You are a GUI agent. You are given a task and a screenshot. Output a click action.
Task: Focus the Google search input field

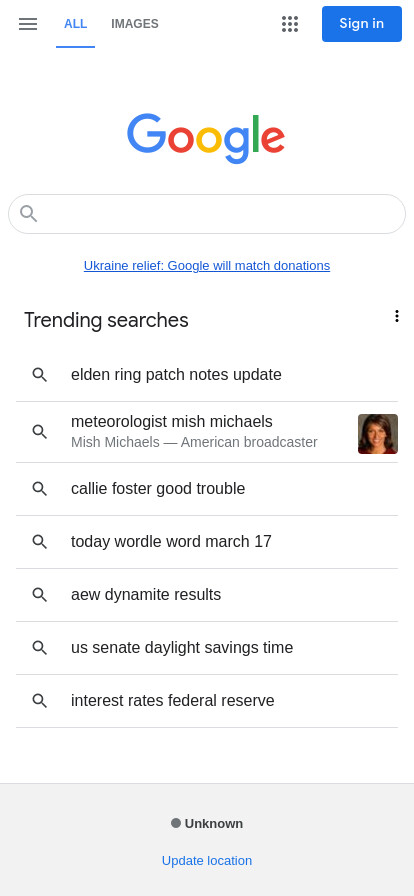(x=207, y=214)
